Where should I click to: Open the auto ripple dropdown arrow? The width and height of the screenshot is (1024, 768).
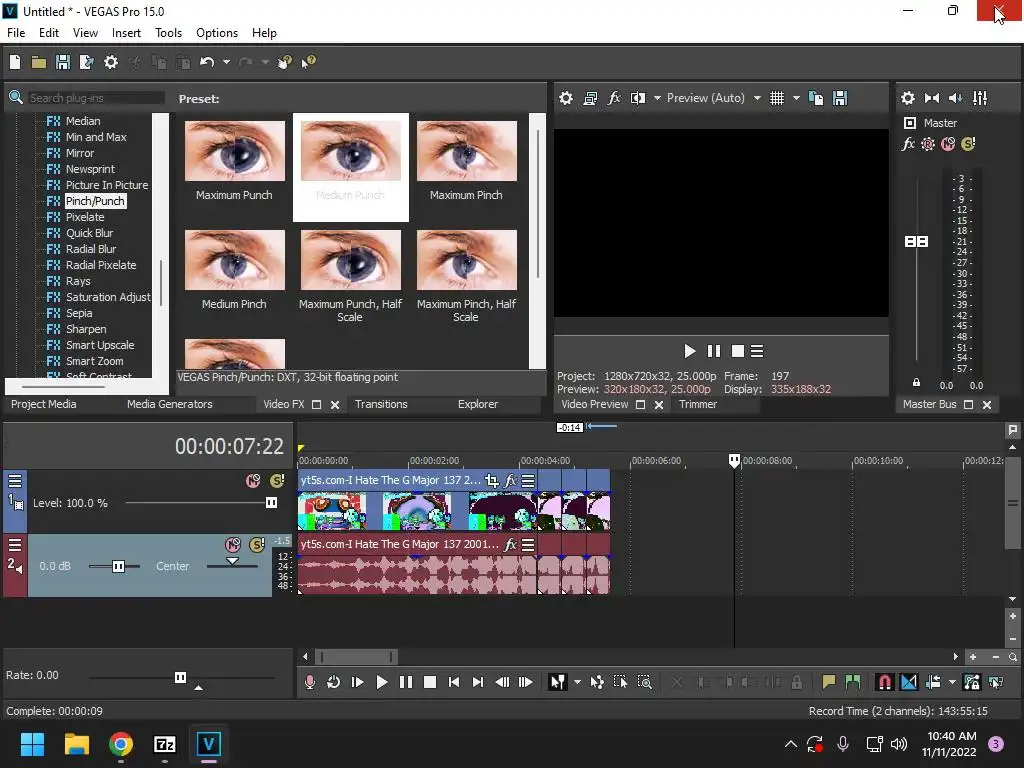(x=952, y=682)
